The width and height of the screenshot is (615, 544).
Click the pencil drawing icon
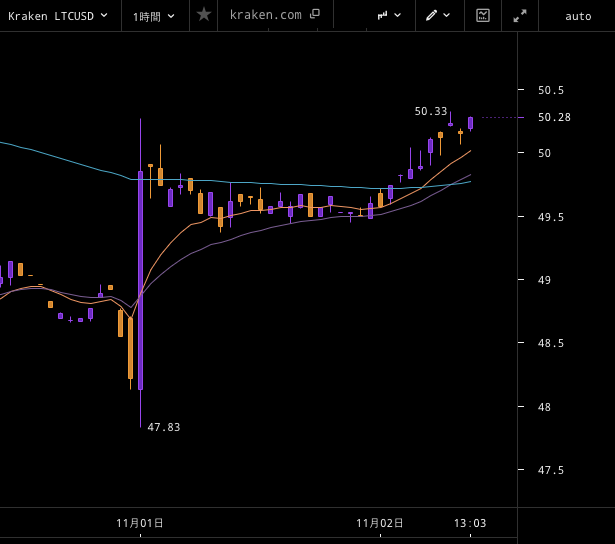click(x=431, y=15)
